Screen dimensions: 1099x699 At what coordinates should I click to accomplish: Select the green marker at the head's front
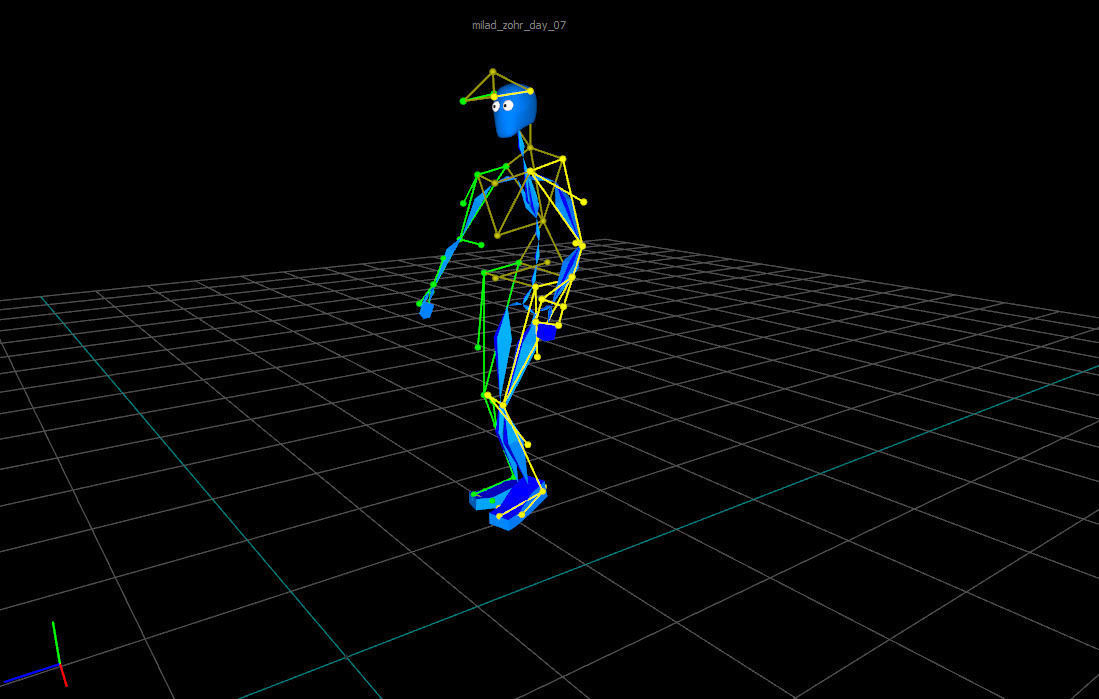coord(463,102)
